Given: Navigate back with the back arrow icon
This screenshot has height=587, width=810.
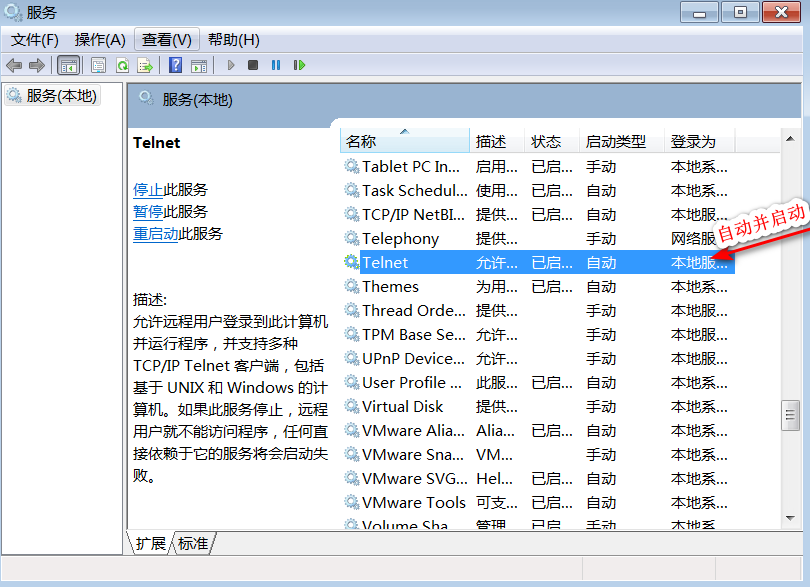Looking at the screenshot, I should 14,64.
